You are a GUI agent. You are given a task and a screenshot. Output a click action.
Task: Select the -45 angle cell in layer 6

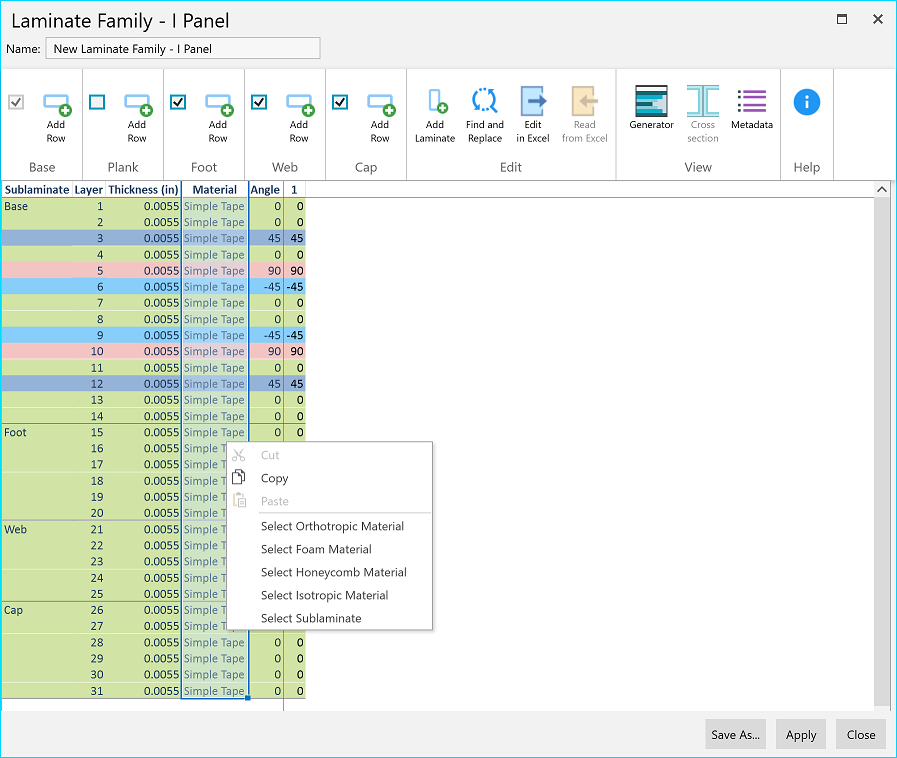coord(267,287)
